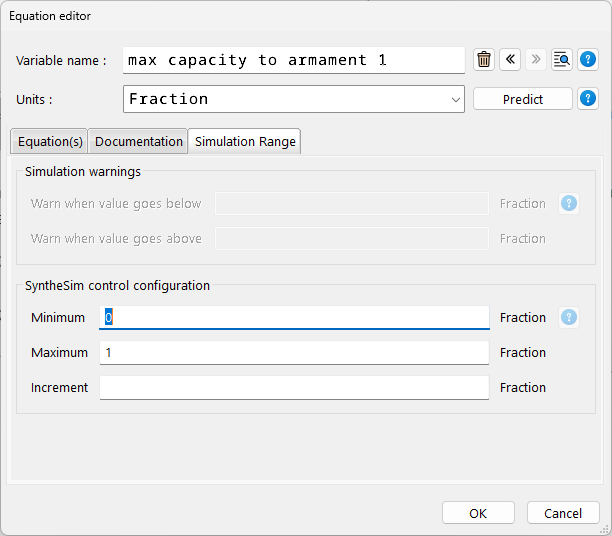Go to next variable with forward arrows
The width and height of the screenshot is (612, 536).
536,60
